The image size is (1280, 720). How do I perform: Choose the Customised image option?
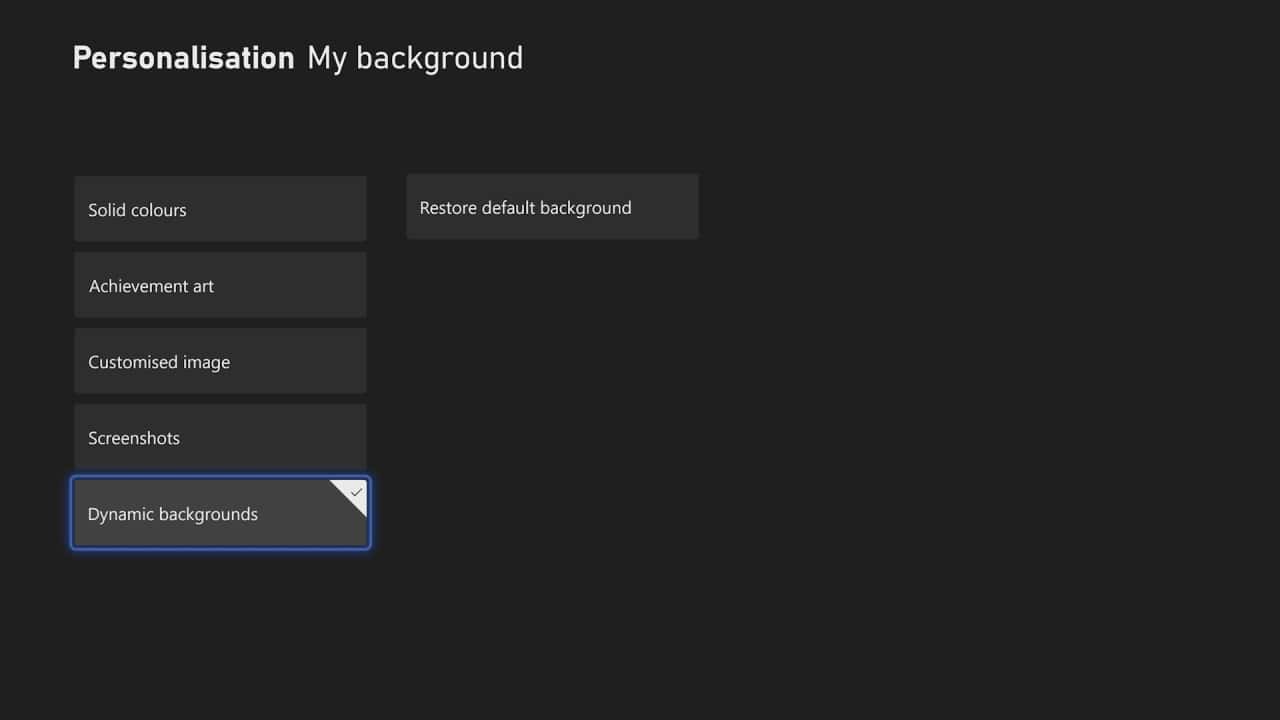(x=220, y=361)
